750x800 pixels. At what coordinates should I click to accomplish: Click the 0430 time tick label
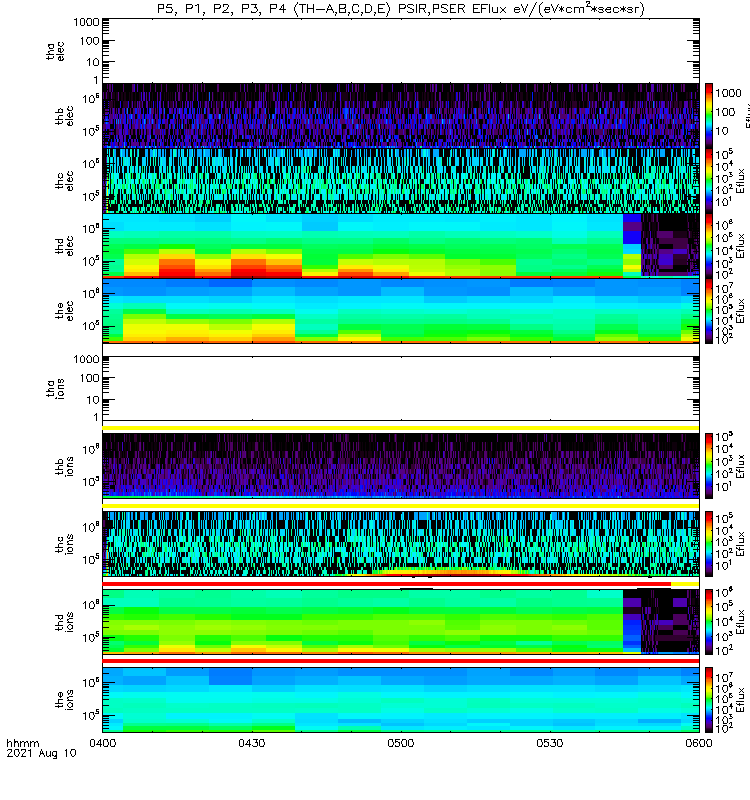tap(252, 743)
